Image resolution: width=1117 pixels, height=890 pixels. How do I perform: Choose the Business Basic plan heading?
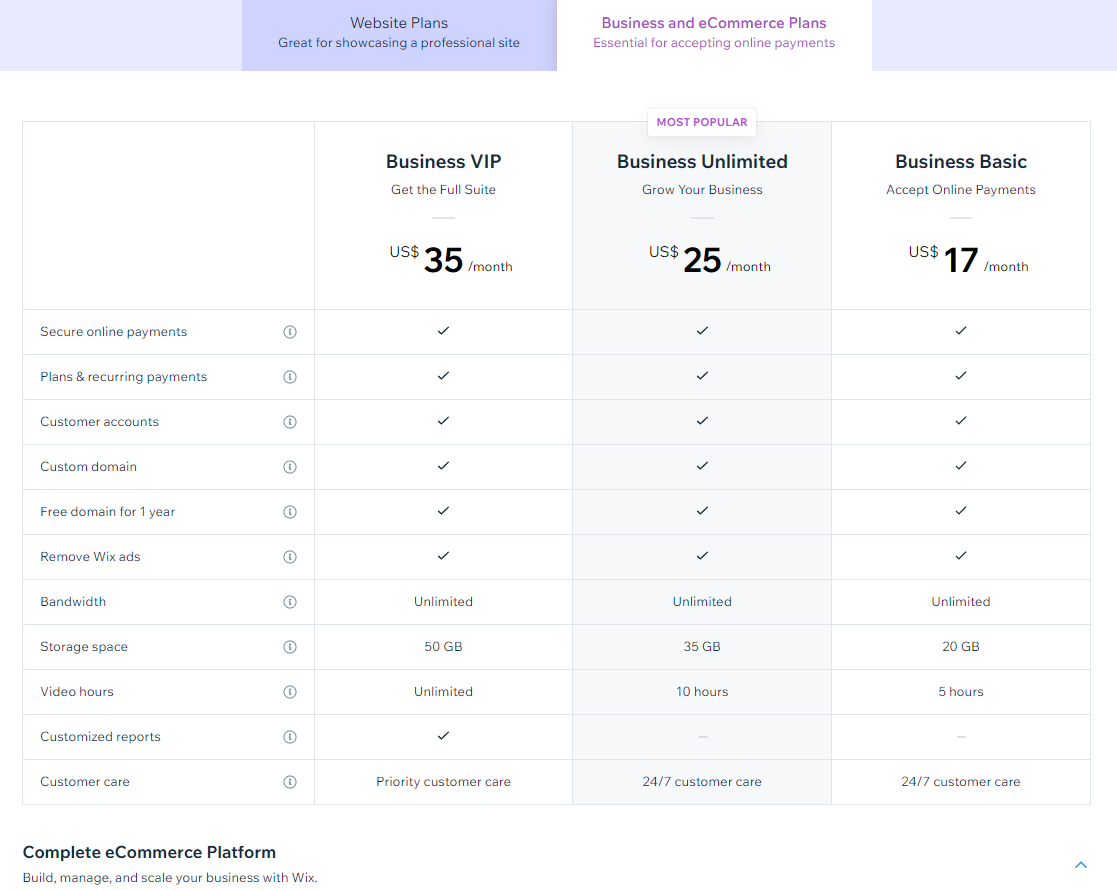(961, 162)
